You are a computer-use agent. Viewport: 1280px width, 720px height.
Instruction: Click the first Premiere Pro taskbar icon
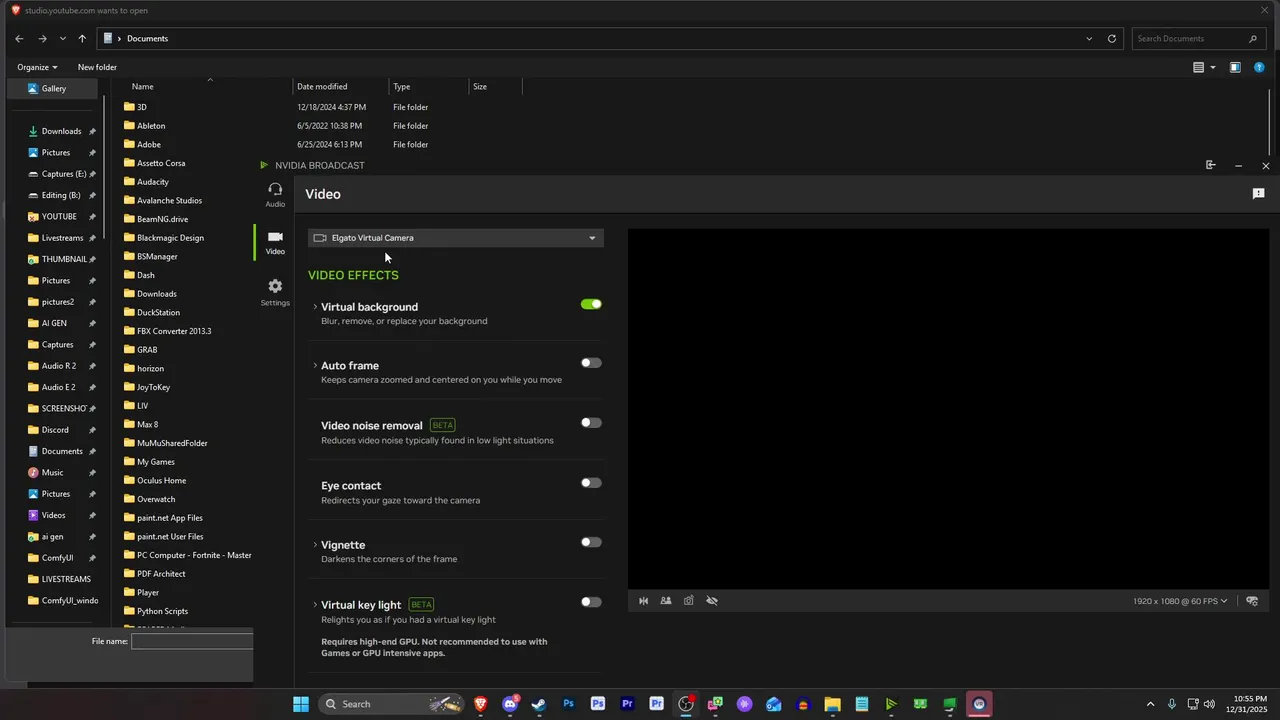point(627,704)
